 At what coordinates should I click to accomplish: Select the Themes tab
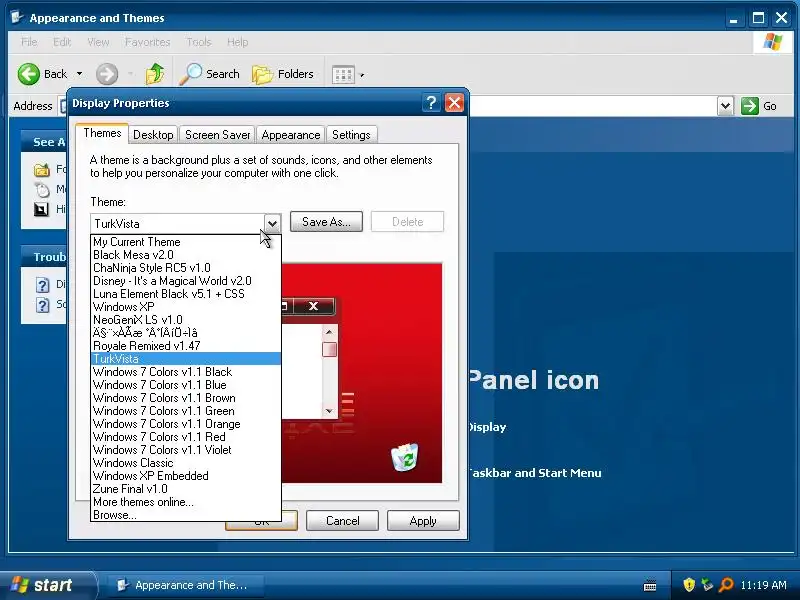pyautogui.click(x=102, y=133)
